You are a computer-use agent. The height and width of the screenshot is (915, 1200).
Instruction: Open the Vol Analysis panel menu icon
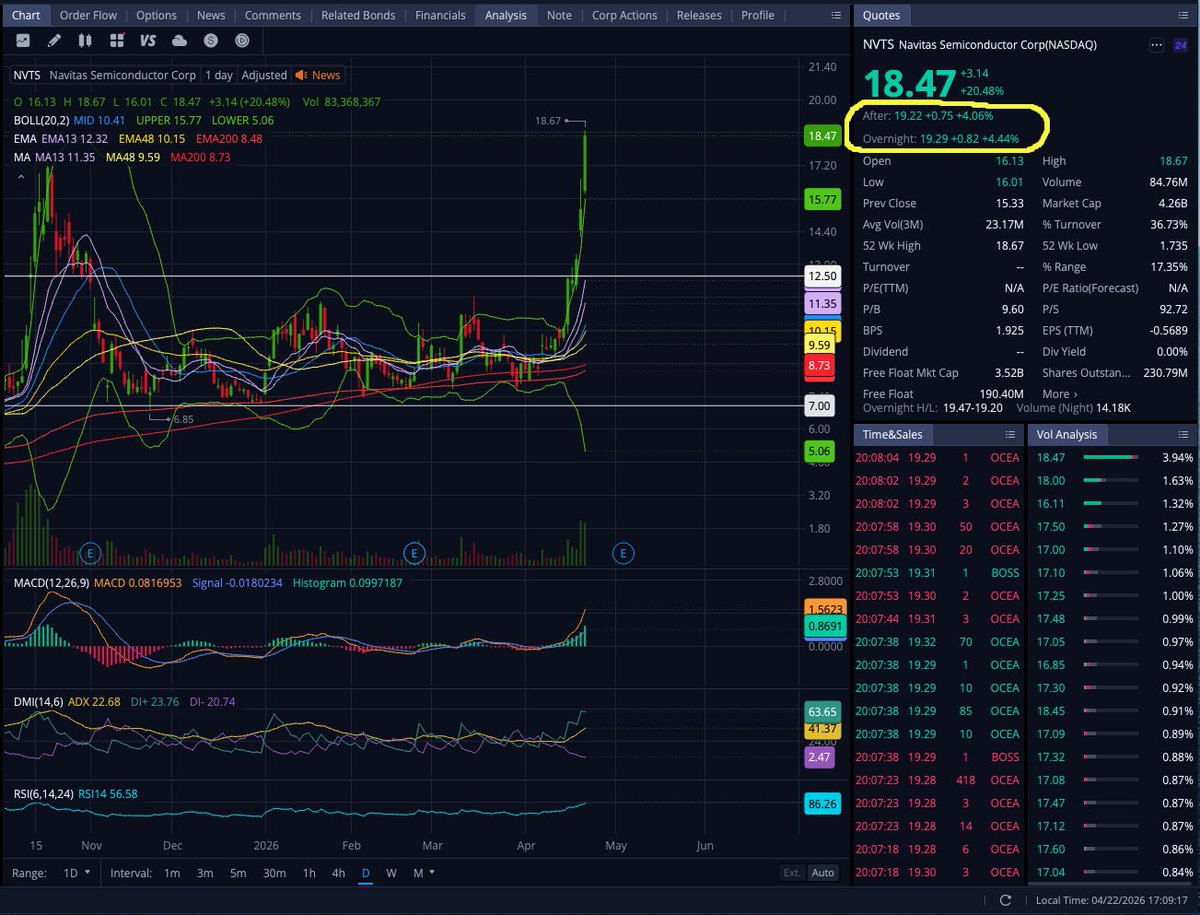click(1185, 434)
